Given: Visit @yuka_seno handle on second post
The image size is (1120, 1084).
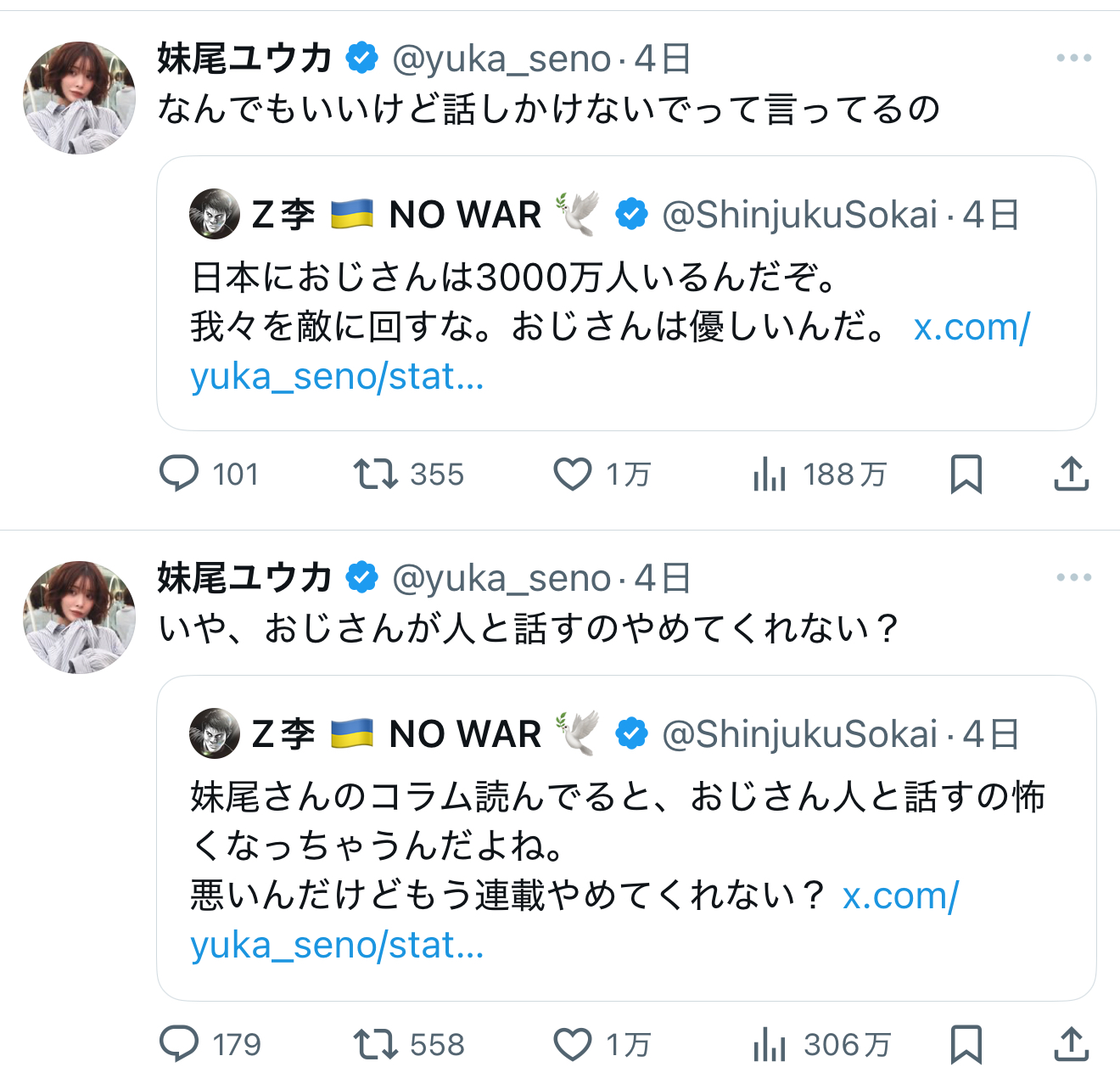Looking at the screenshot, I should [x=501, y=579].
